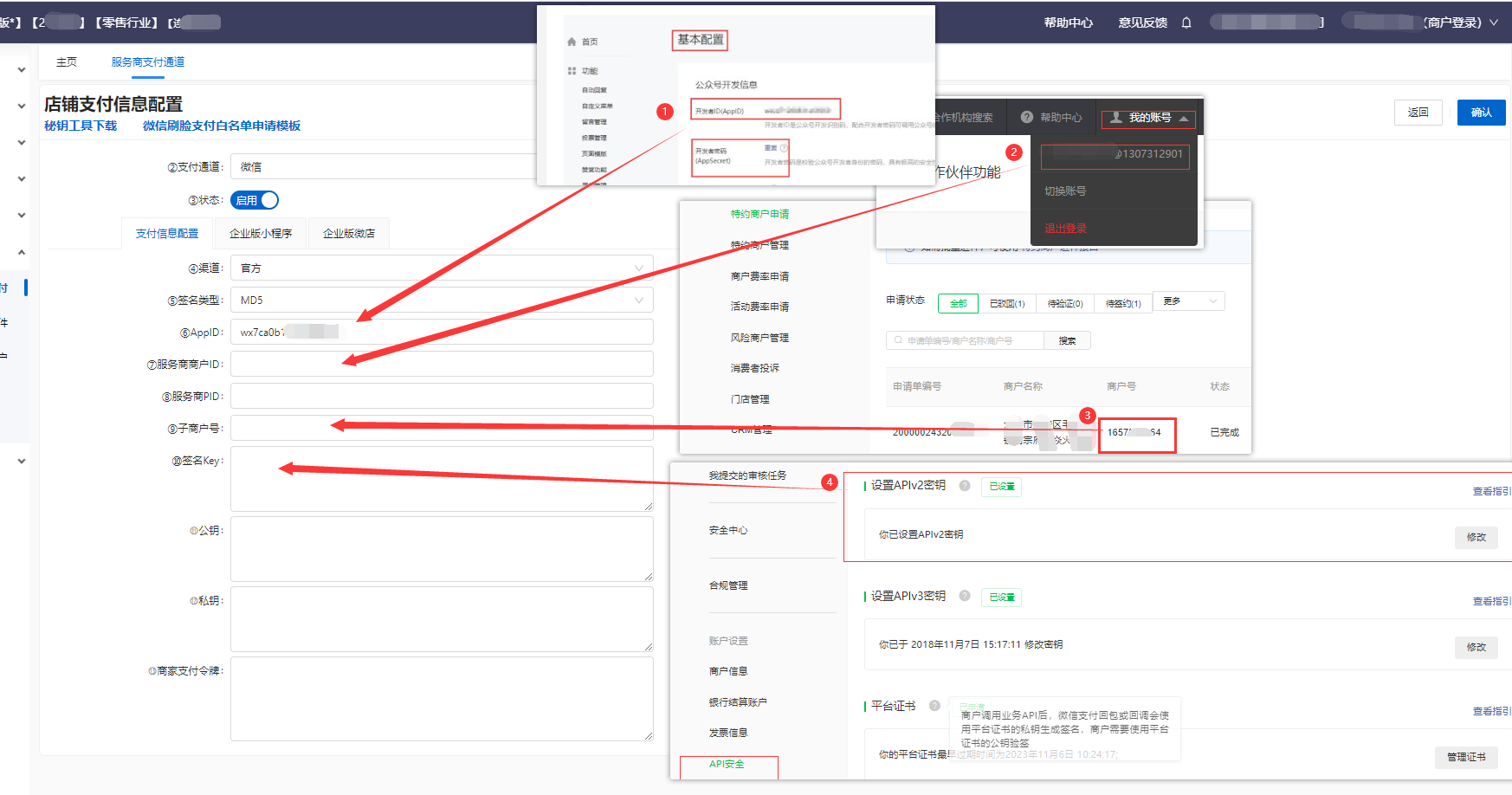This screenshot has width=1512, height=795.
Task: Open the 渠道 dropdown showing 官方
Action: click(x=442, y=268)
